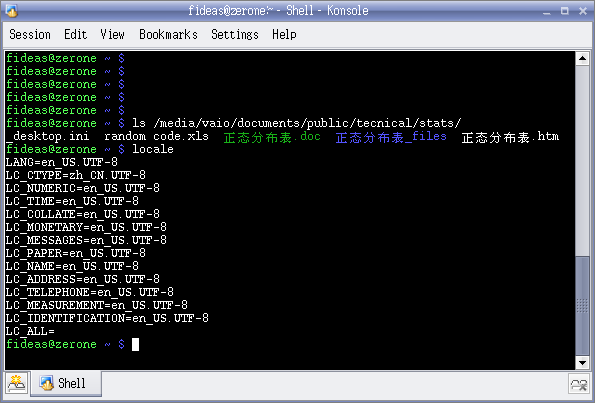Open the View menu
The width and height of the screenshot is (595, 403).
(x=112, y=35)
